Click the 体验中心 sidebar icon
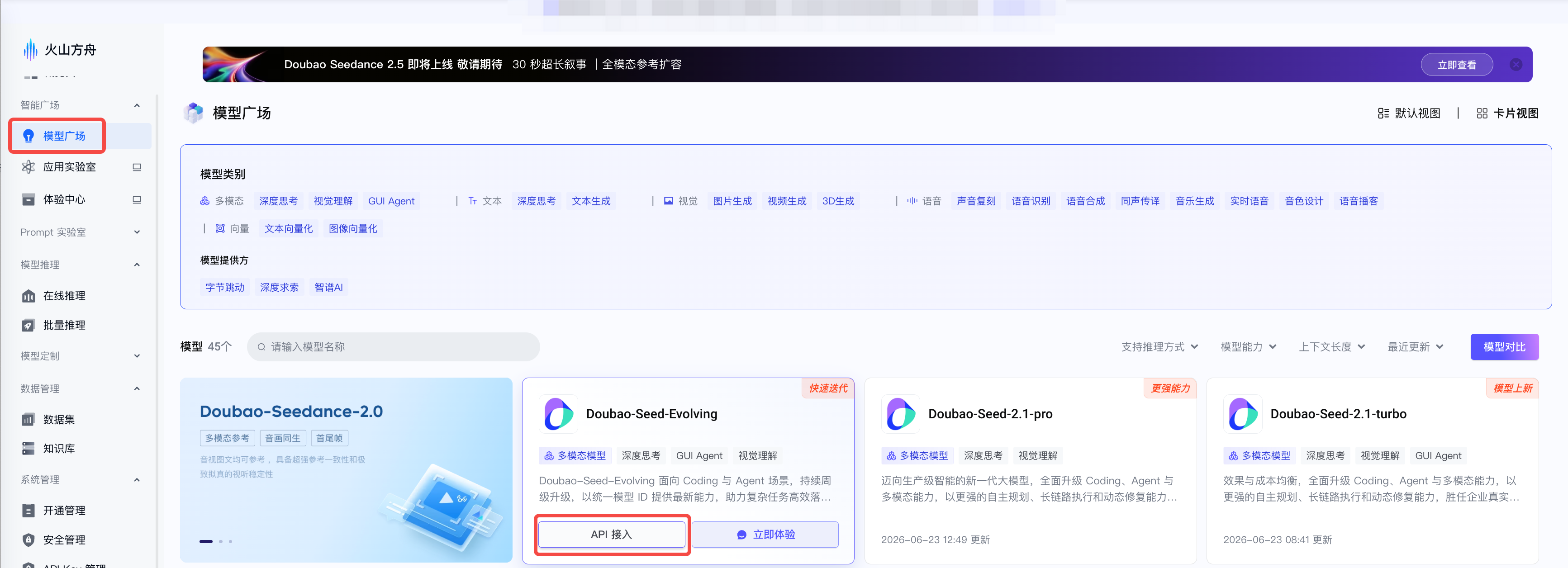The image size is (1568, 568). (x=28, y=200)
